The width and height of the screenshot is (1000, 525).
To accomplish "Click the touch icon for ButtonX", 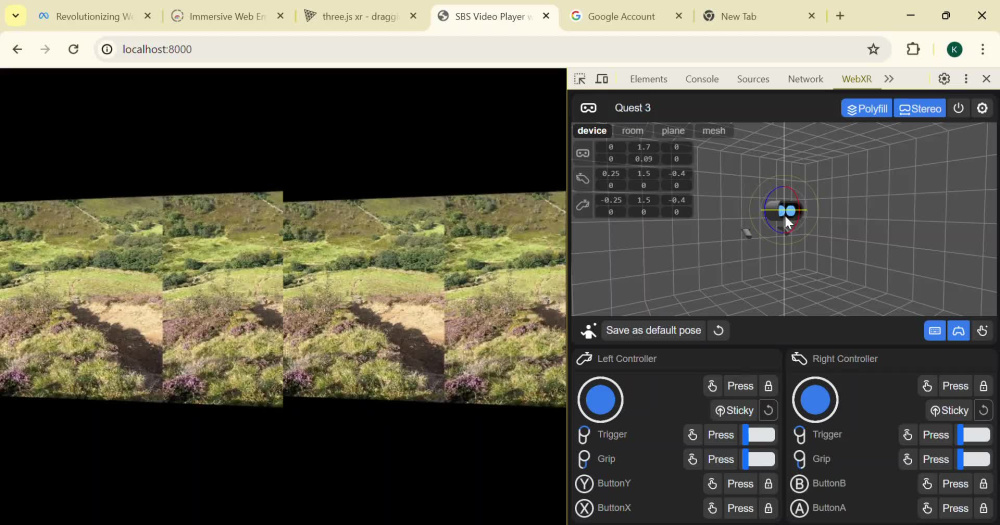I will (x=712, y=508).
